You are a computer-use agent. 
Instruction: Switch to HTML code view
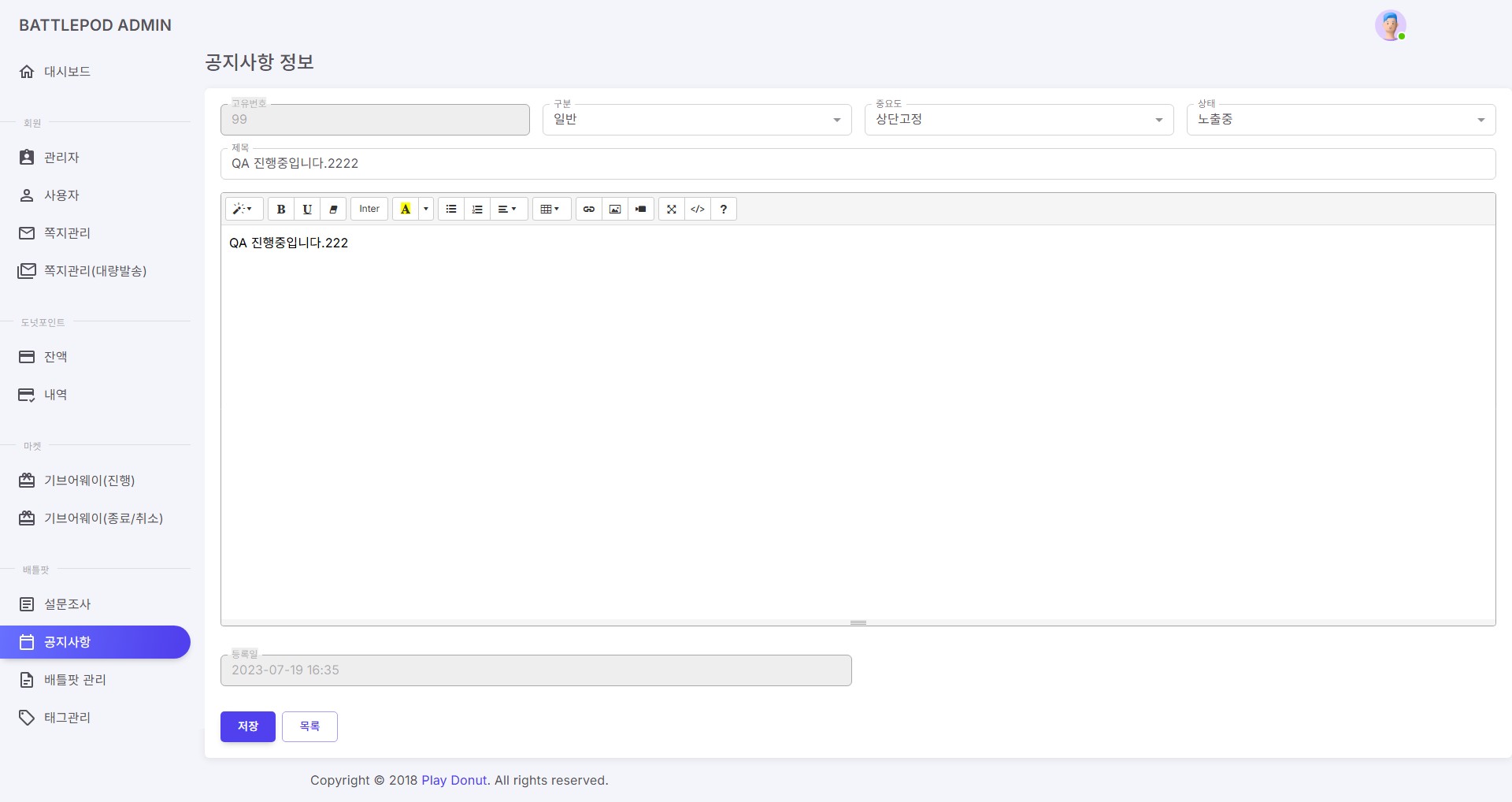click(698, 209)
